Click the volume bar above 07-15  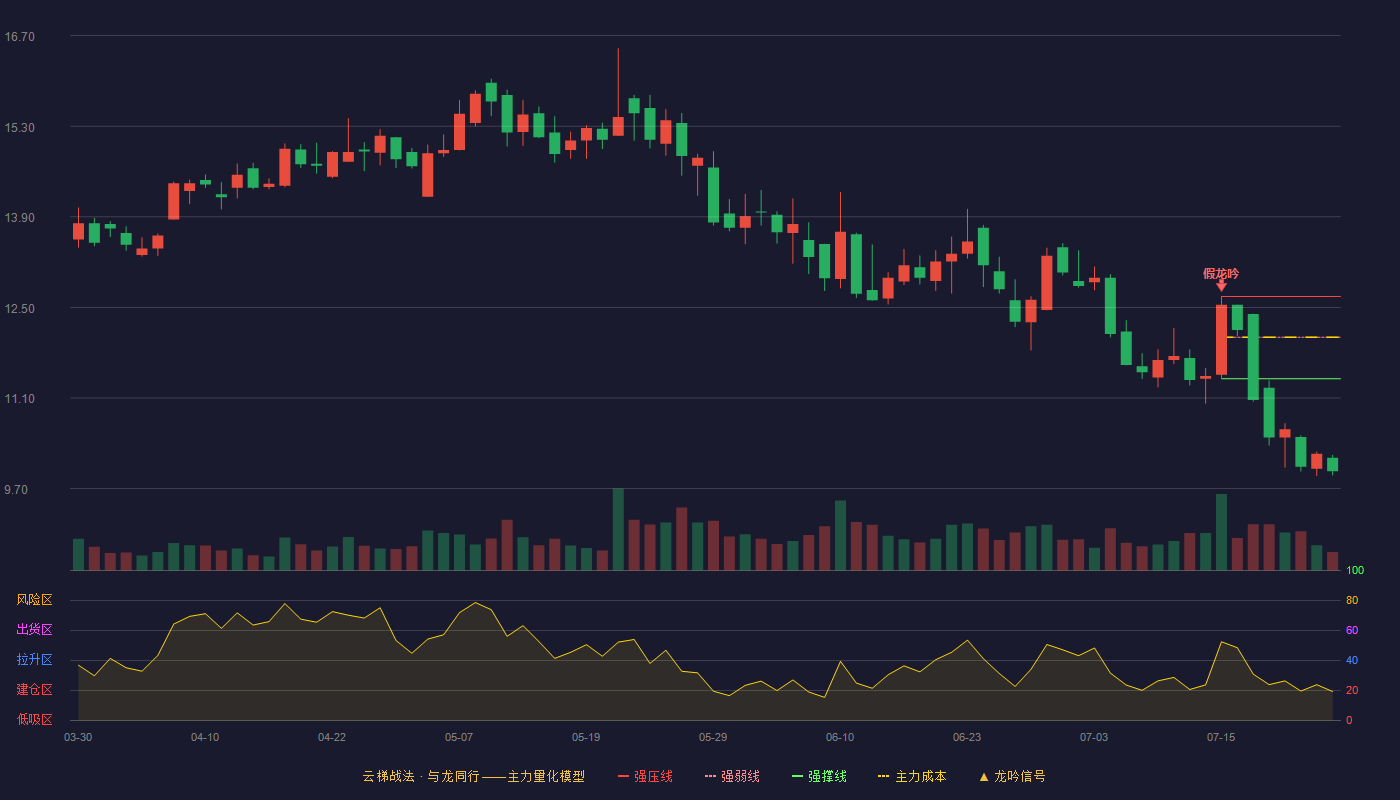coord(1221,532)
